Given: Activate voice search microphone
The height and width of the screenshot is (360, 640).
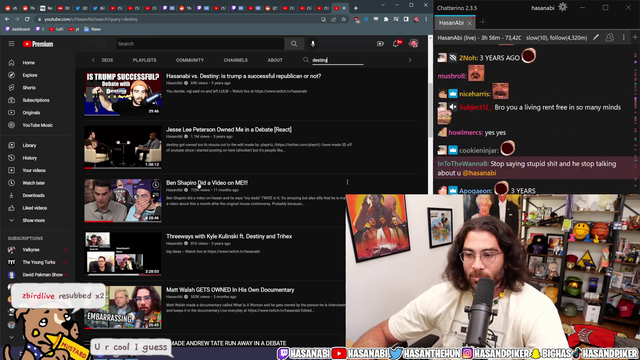Looking at the screenshot, I should [x=313, y=44].
